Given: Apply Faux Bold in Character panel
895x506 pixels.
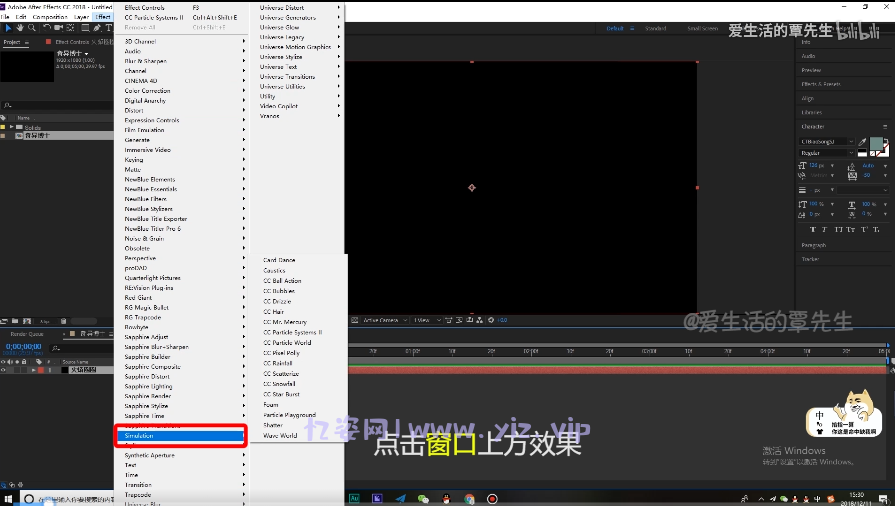Looking at the screenshot, I should pos(813,229).
